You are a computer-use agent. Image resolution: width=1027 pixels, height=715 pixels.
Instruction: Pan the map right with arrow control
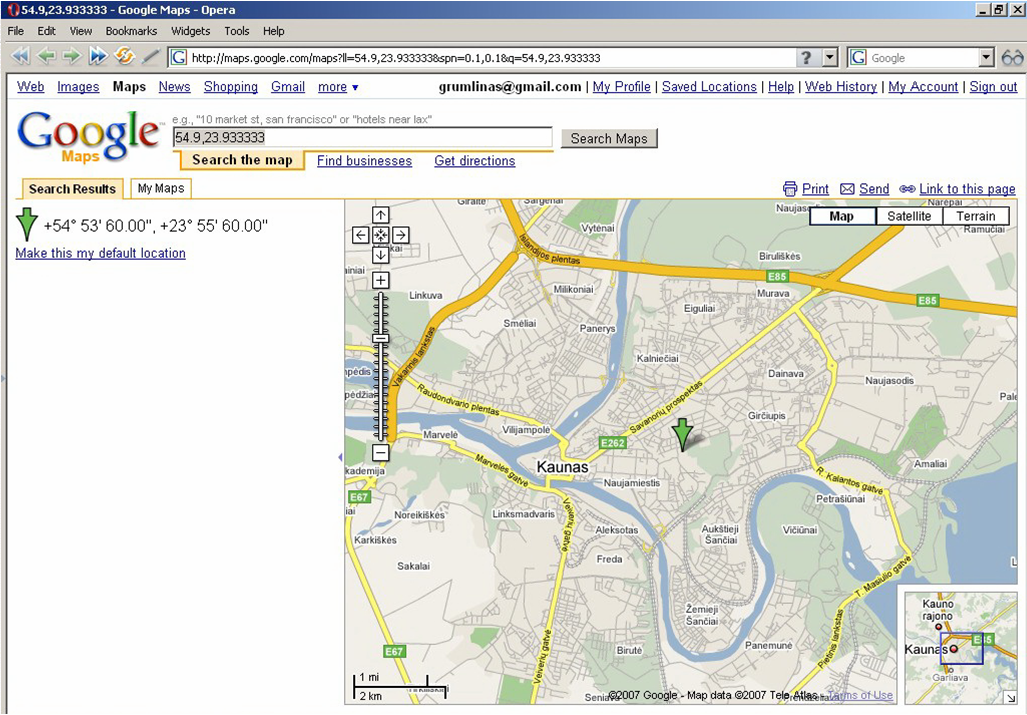[x=401, y=235]
